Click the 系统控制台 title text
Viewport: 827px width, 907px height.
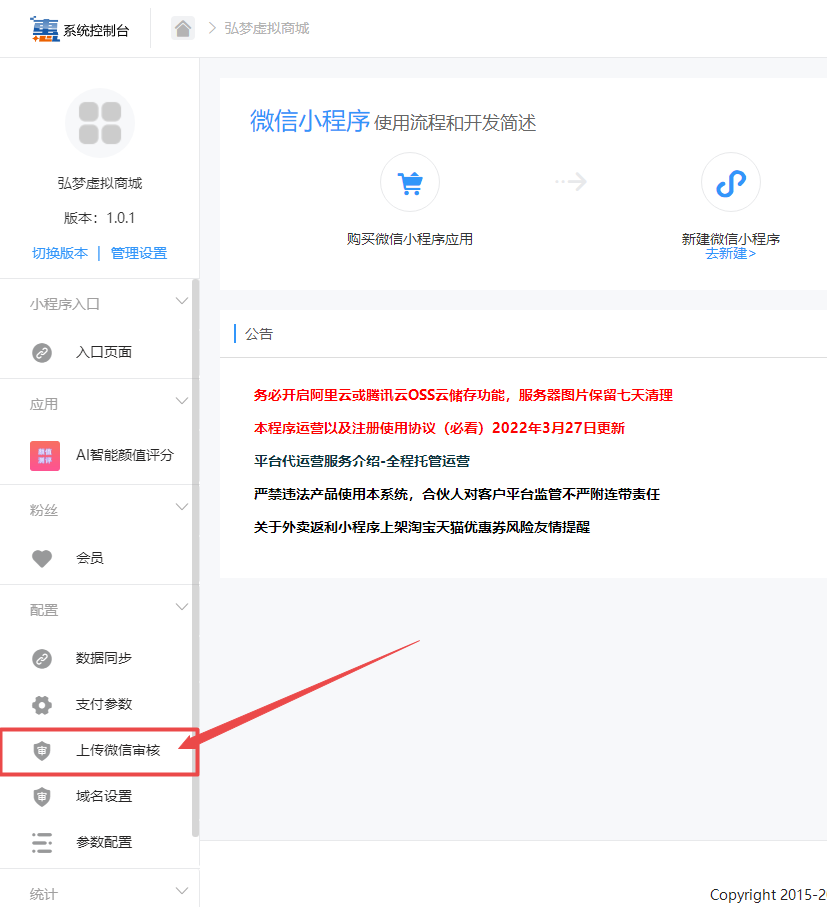point(96,31)
